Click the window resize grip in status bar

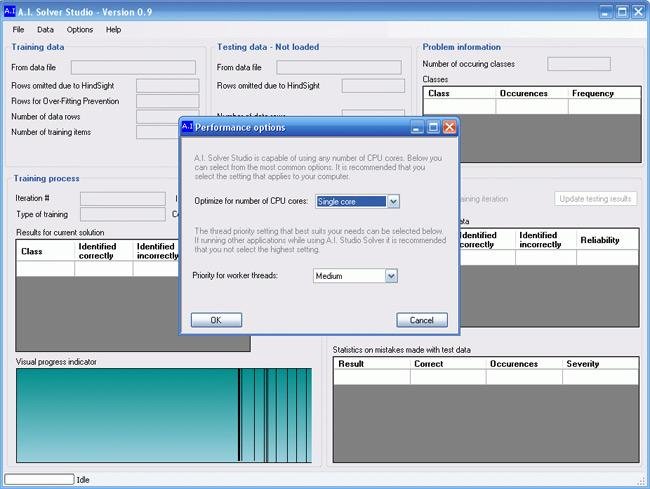pyautogui.click(x=642, y=481)
